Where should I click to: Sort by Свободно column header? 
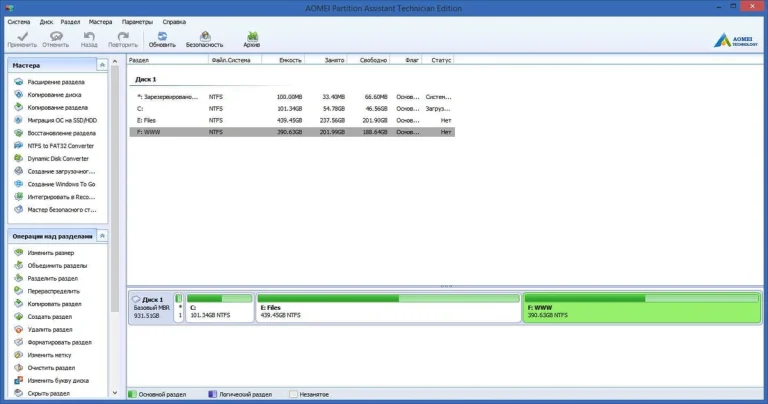(368, 60)
